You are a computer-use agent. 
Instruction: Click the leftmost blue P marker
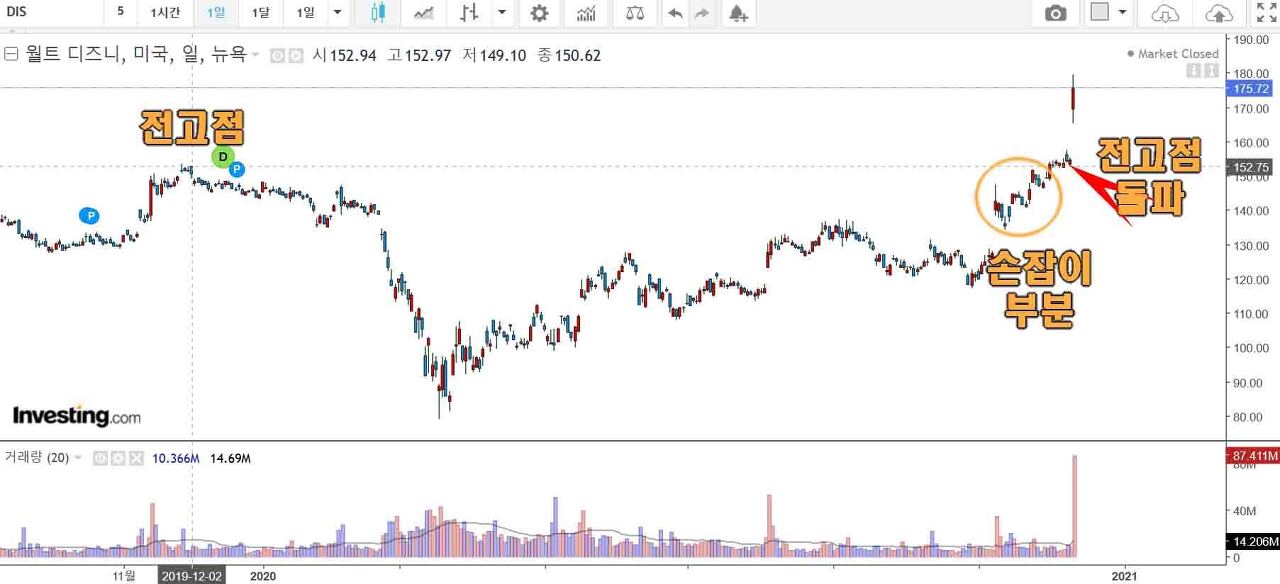(x=90, y=215)
